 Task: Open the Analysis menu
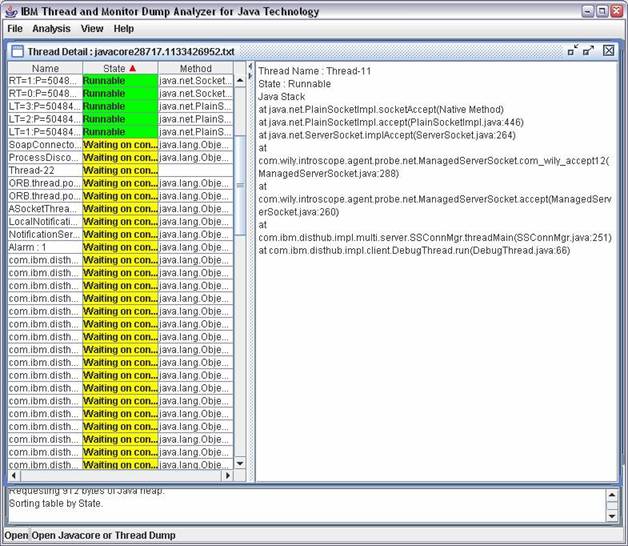(51, 29)
